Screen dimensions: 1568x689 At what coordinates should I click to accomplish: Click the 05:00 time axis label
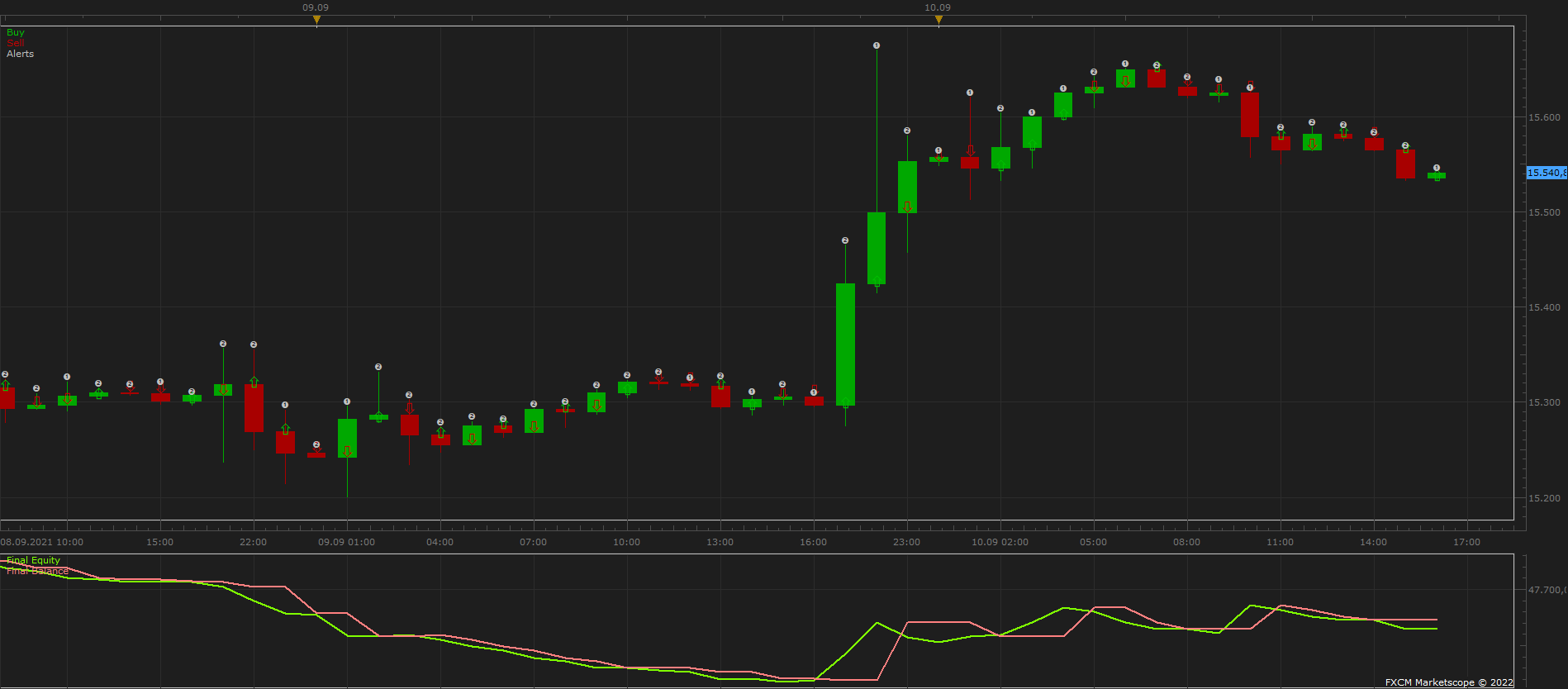tap(1094, 542)
